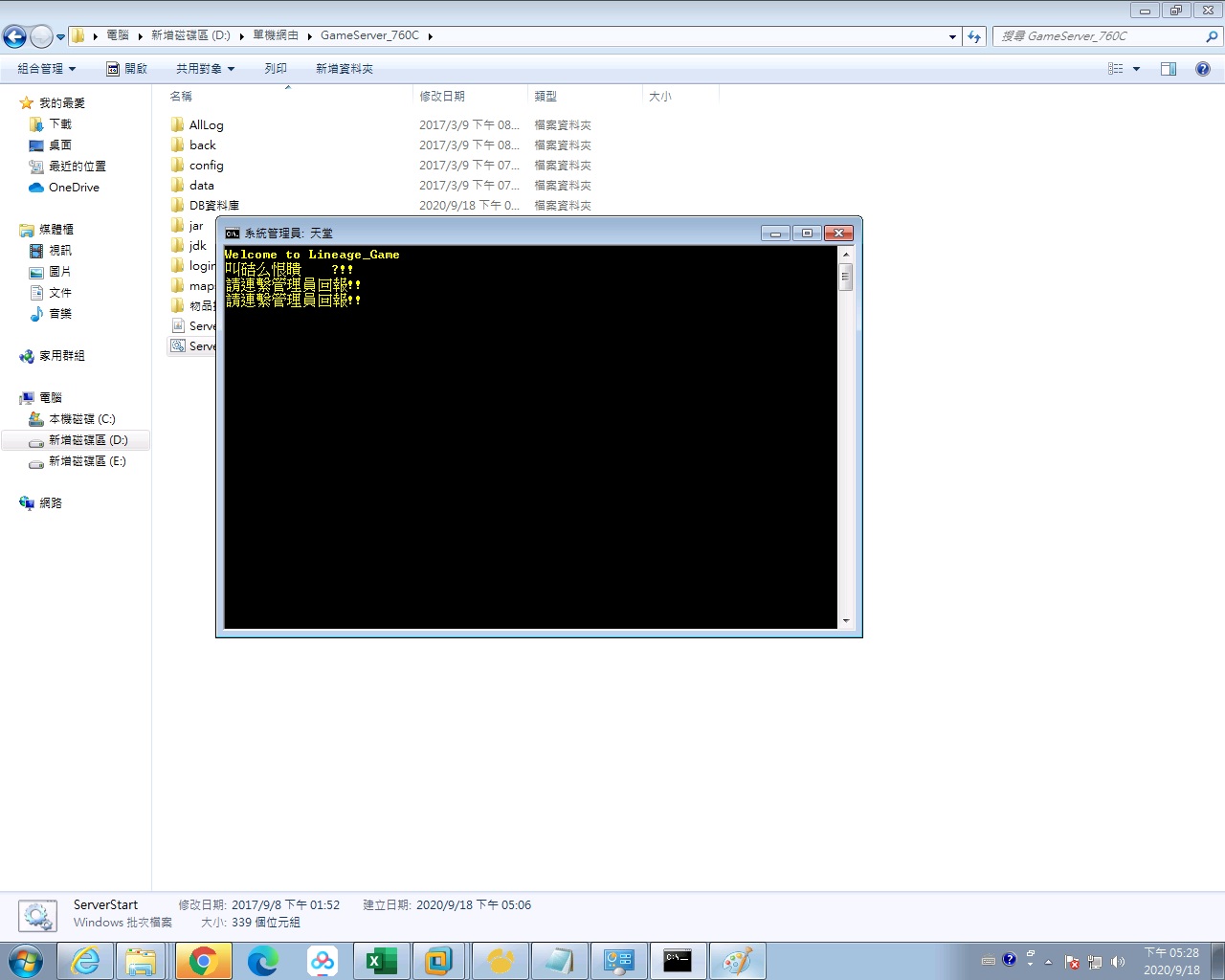The height and width of the screenshot is (980, 1225).
Task: Open the recent locations dropdown arrow
Action: 61,36
